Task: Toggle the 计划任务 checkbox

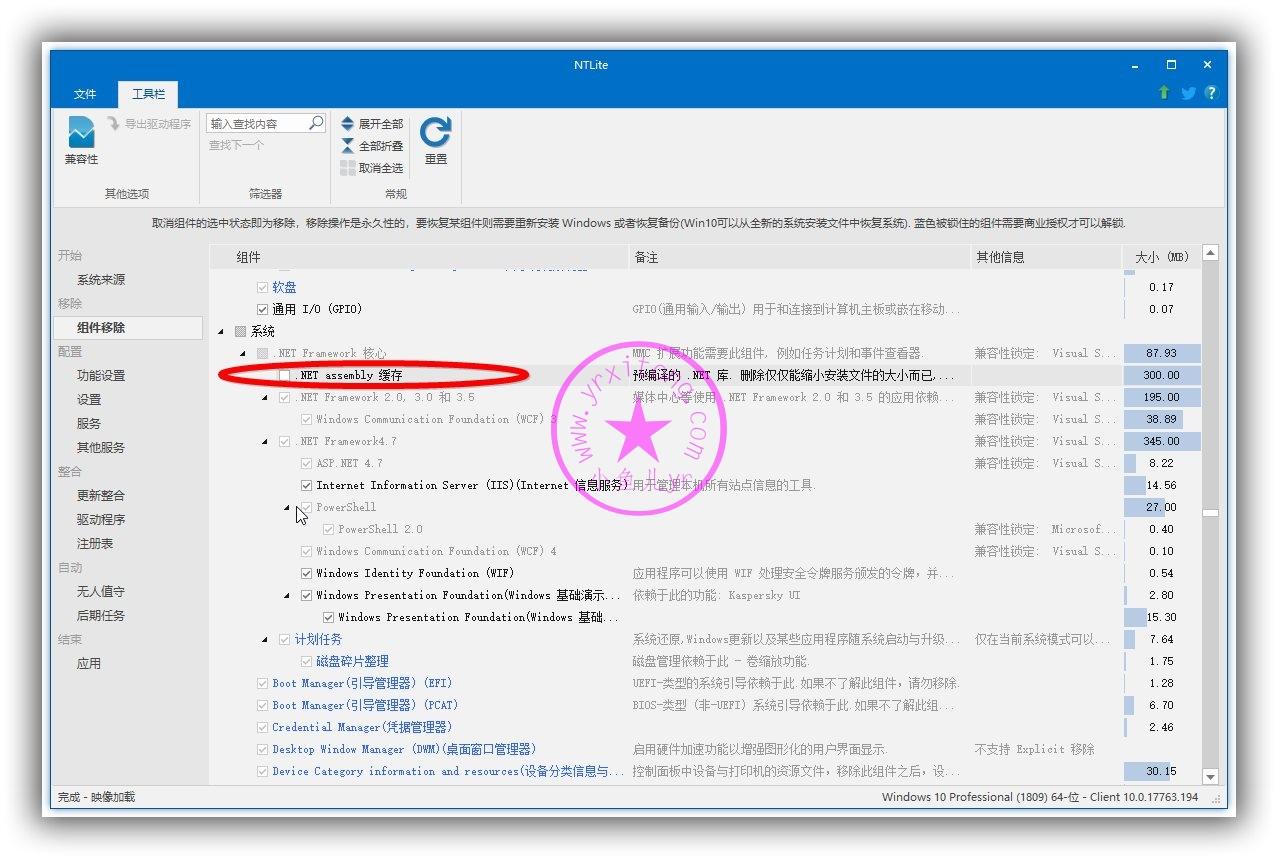Action: tap(285, 639)
